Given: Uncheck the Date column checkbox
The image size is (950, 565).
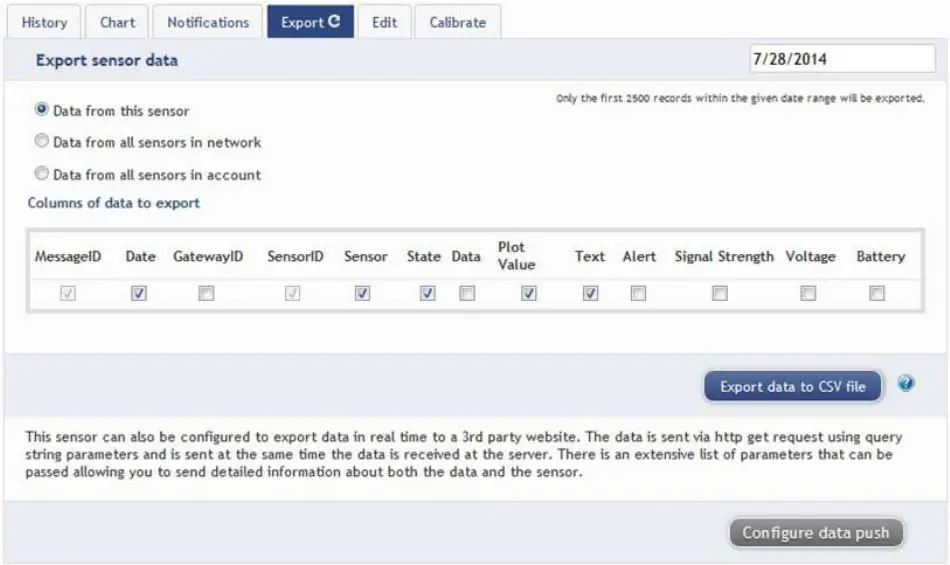Looking at the screenshot, I should [x=139, y=294].
